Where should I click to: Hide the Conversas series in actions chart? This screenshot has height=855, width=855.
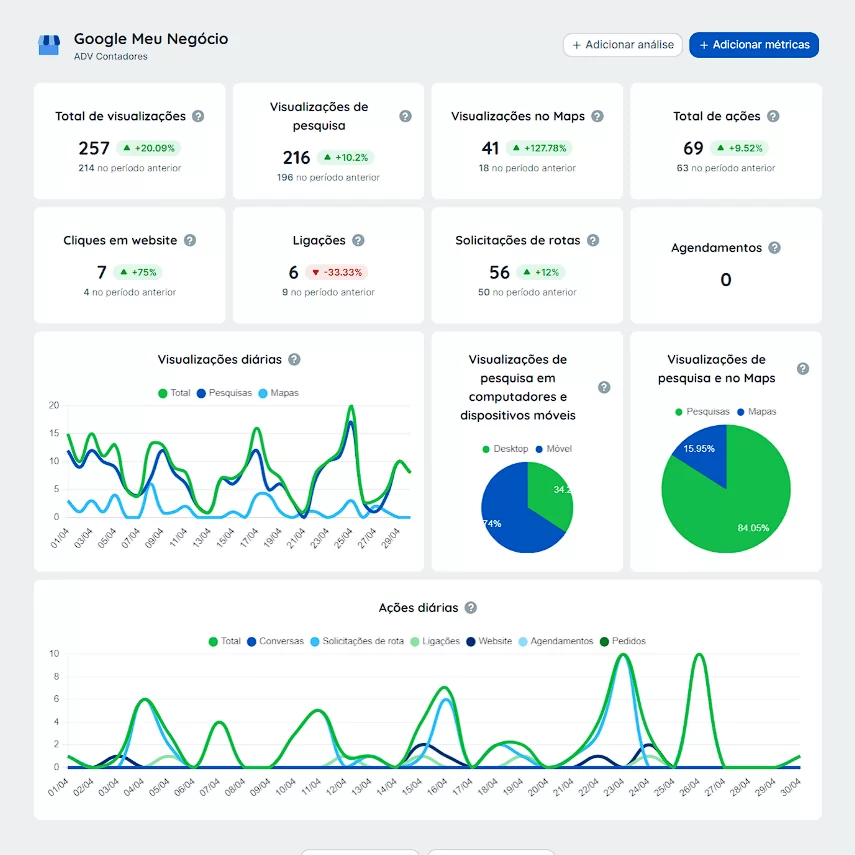point(275,641)
